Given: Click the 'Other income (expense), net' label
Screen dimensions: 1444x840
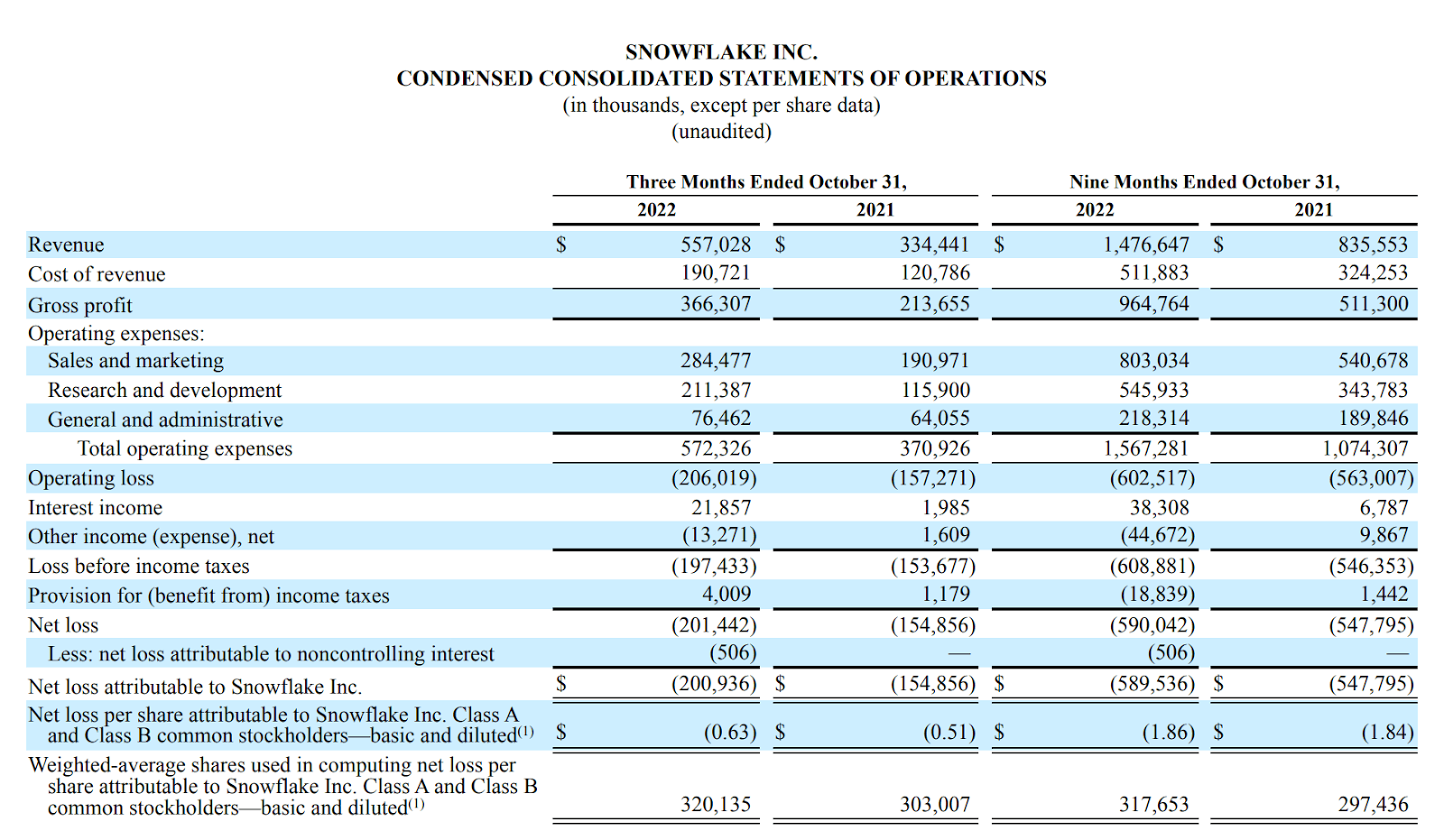Looking at the screenshot, I should point(151,537).
